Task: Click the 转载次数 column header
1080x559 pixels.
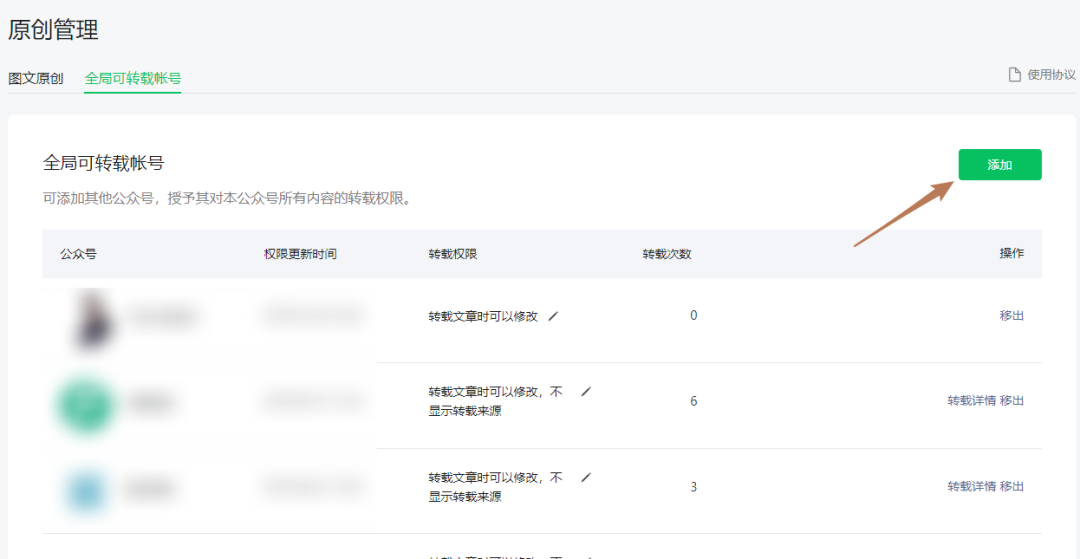Action: click(666, 254)
